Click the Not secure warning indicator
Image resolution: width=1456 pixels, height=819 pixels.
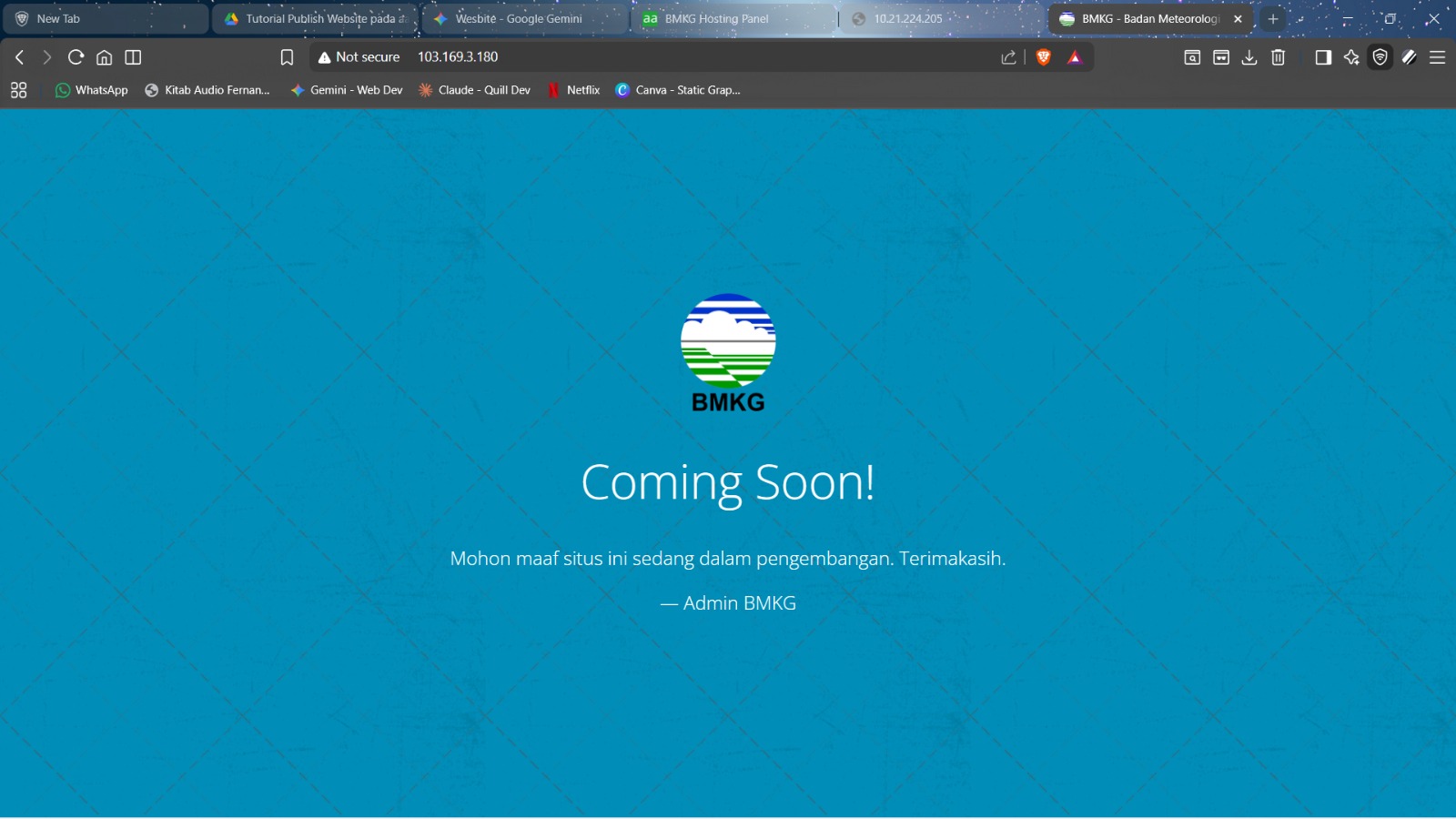[x=359, y=57]
